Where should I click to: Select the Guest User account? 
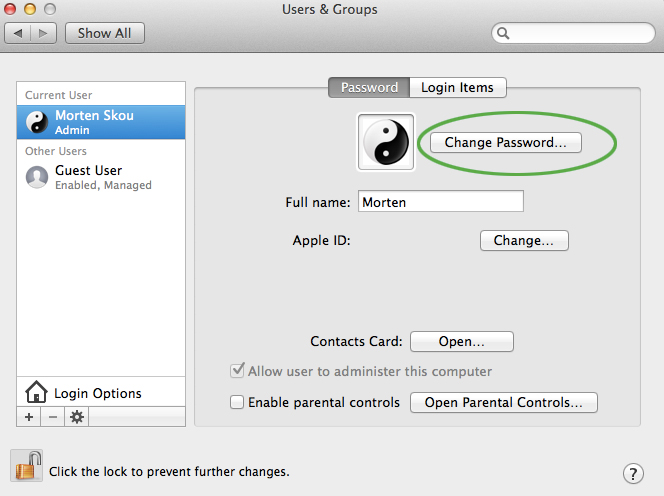[x=101, y=177]
